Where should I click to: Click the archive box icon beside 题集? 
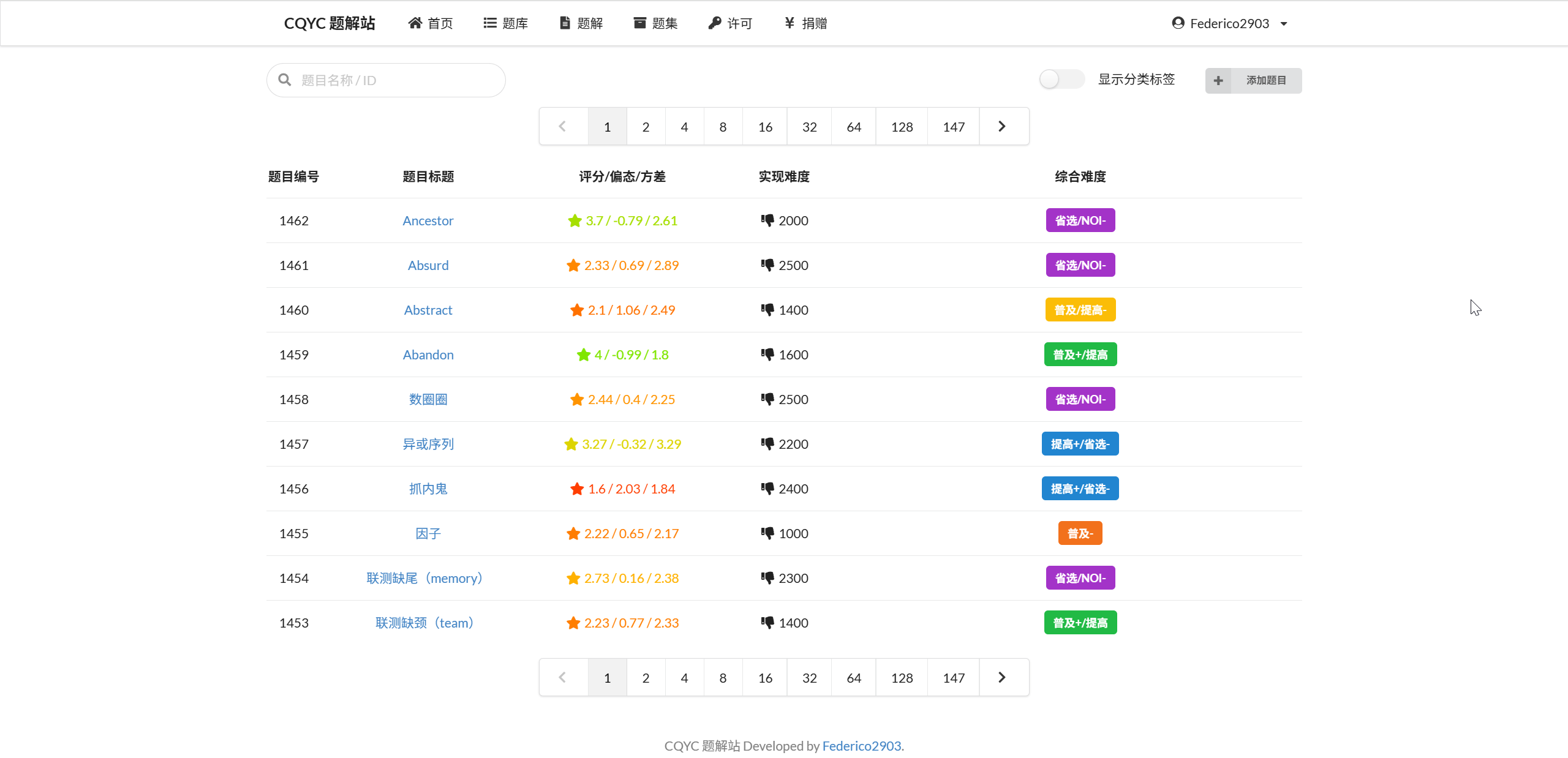coord(639,23)
